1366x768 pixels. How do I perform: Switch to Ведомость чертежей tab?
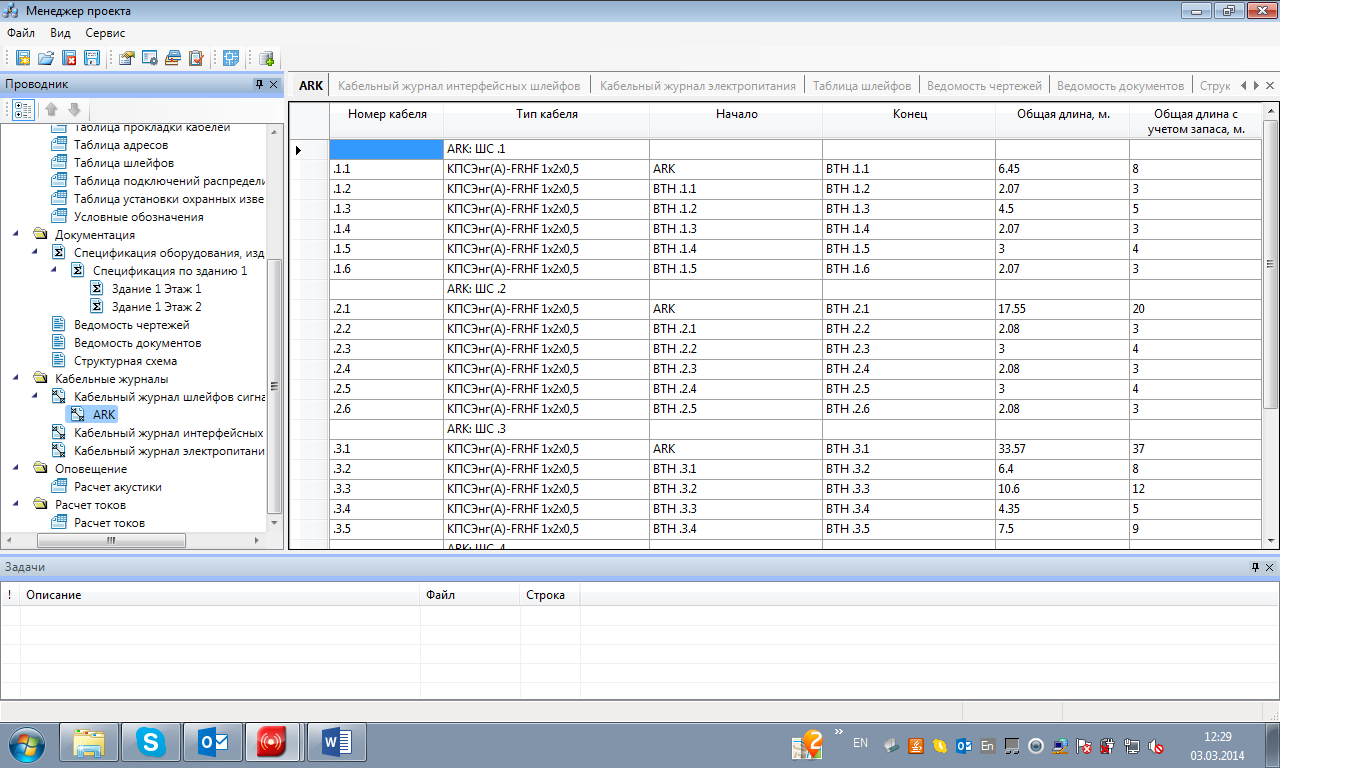coord(984,86)
